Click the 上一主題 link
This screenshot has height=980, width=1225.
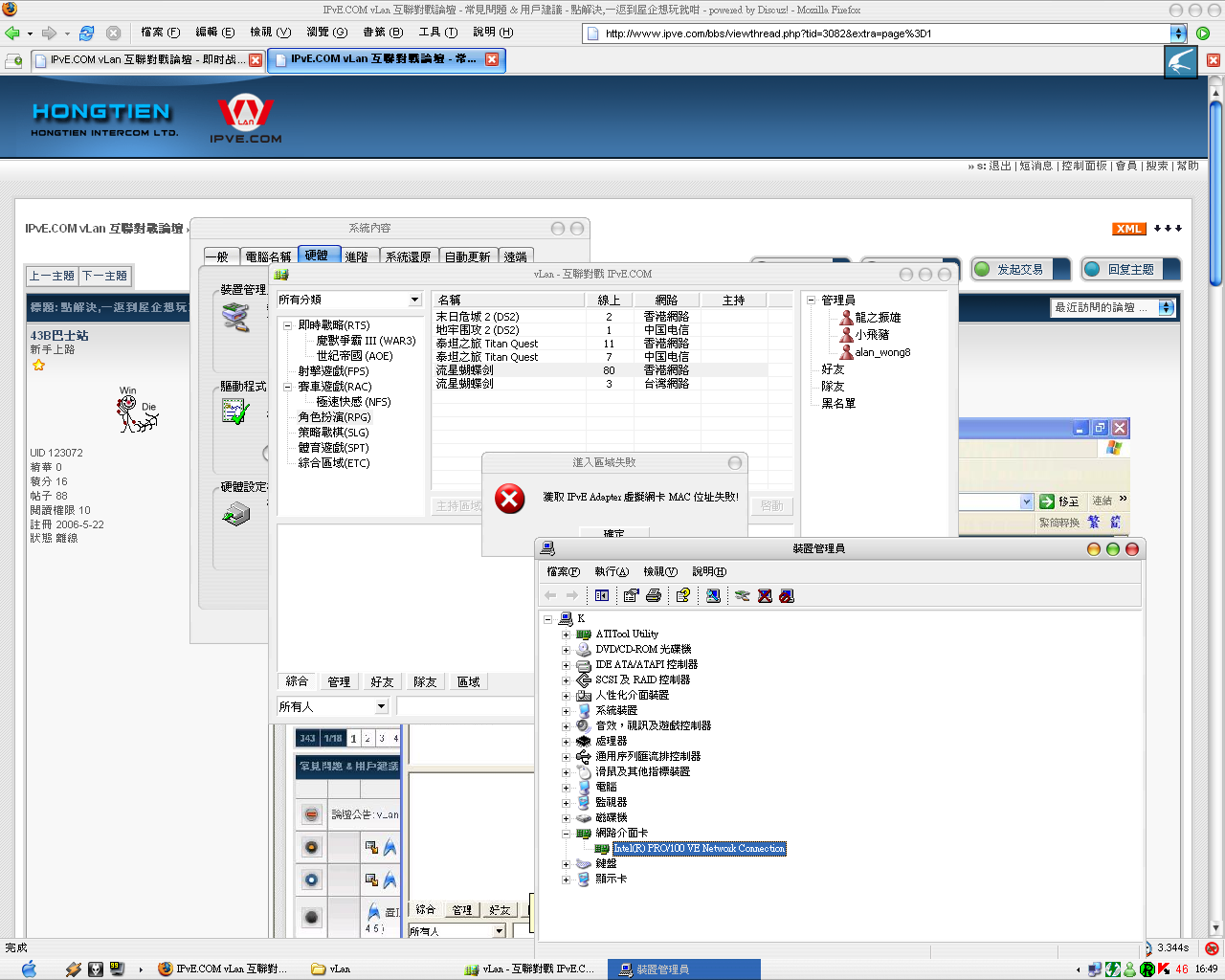[52, 277]
